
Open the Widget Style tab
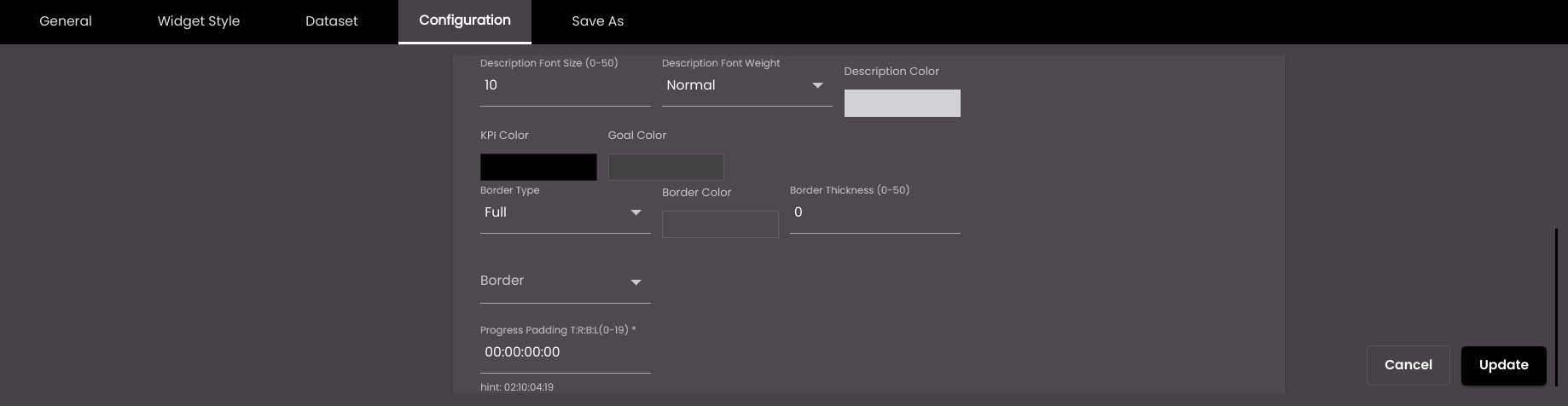pyautogui.click(x=199, y=21)
